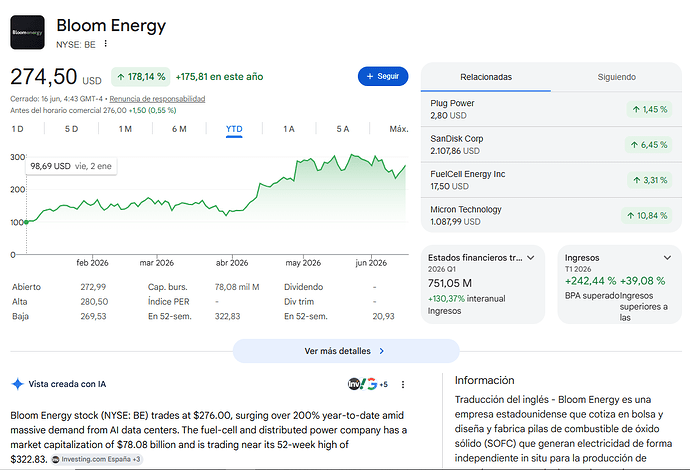Click the Bloom Energy logo thumbnail
The width and height of the screenshot is (690, 470).
click(x=27, y=32)
